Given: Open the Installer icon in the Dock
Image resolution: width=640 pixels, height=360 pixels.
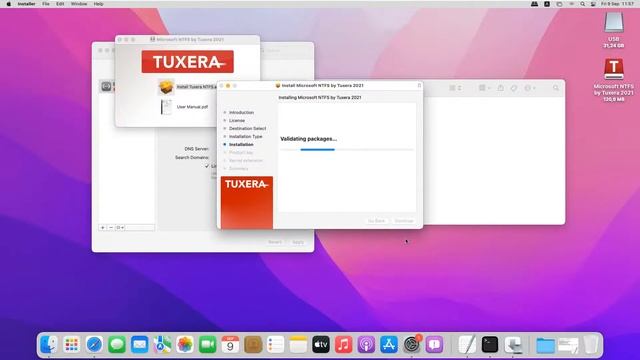Looking at the screenshot, I should 513,345.
